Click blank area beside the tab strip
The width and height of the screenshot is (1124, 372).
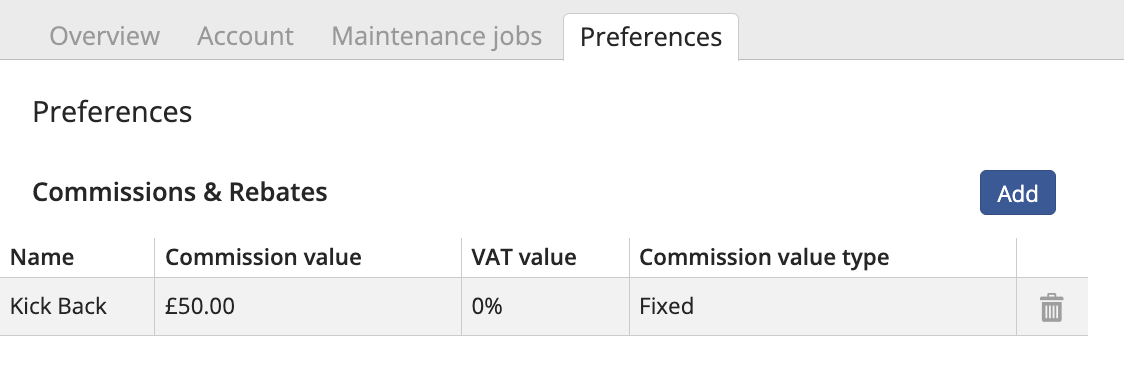pos(930,30)
